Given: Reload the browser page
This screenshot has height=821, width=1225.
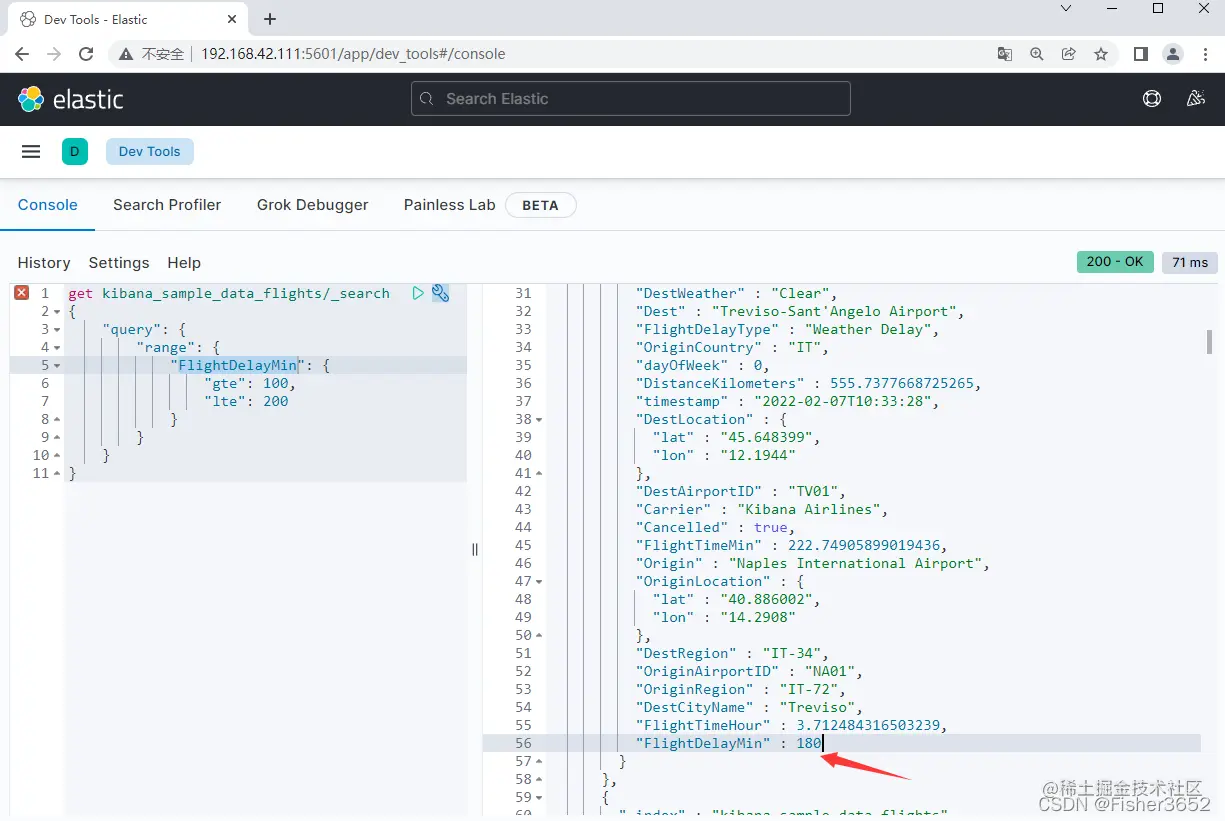Looking at the screenshot, I should (87, 54).
